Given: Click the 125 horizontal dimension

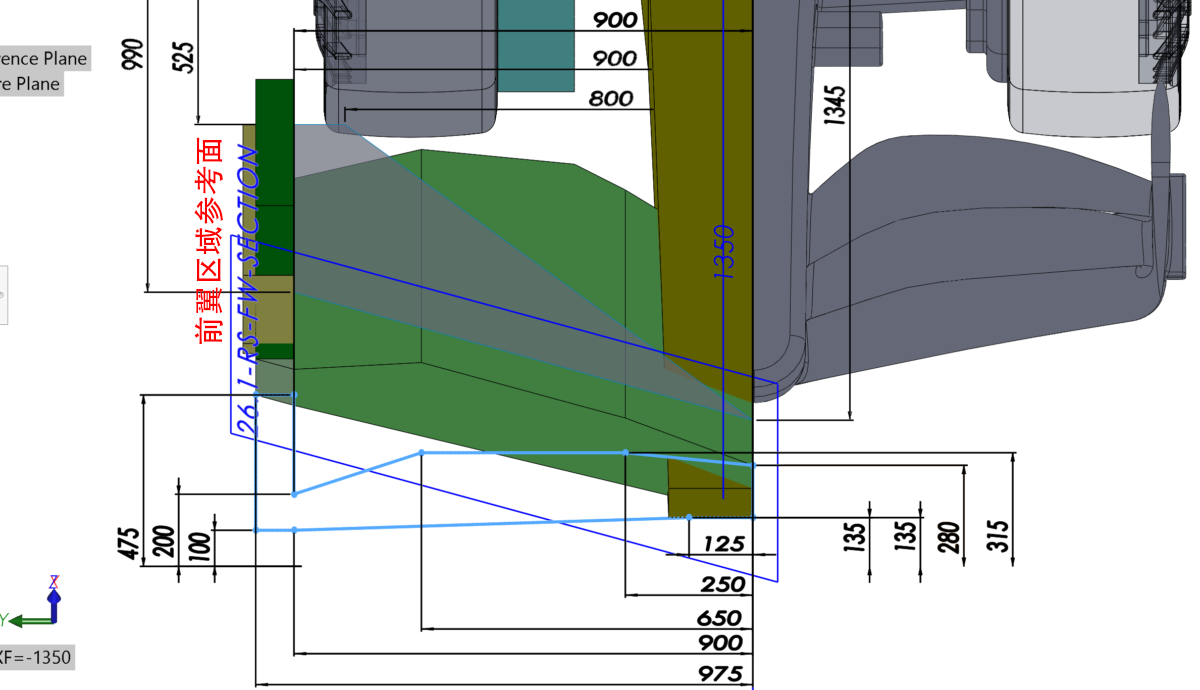Looking at the screenshot, I should point(723,544).
